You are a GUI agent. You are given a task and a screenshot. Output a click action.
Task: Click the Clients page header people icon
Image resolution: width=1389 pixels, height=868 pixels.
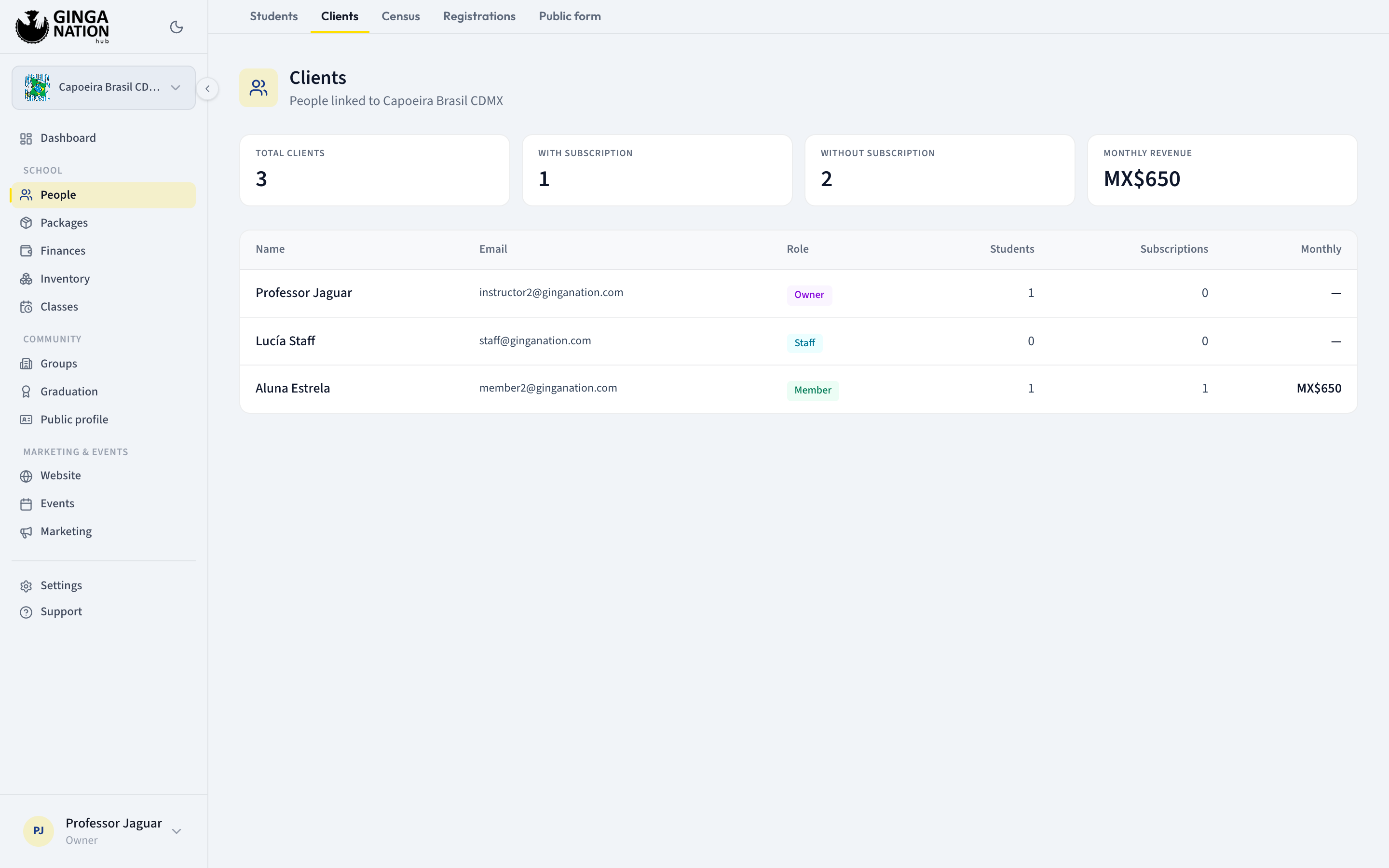point(259,88)
